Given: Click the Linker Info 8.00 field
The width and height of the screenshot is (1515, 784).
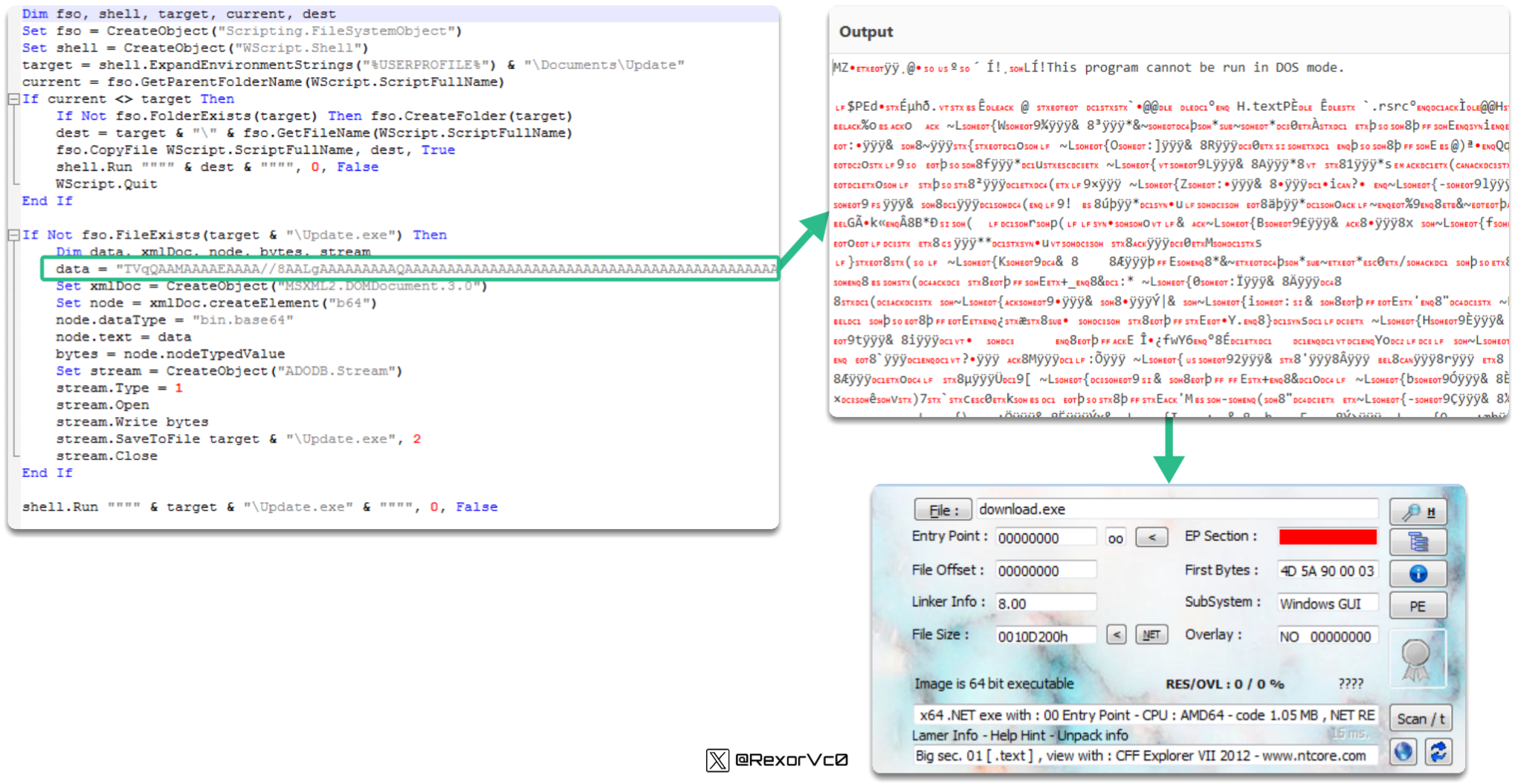Looking at the screenshot, I should click(1045, 603).
